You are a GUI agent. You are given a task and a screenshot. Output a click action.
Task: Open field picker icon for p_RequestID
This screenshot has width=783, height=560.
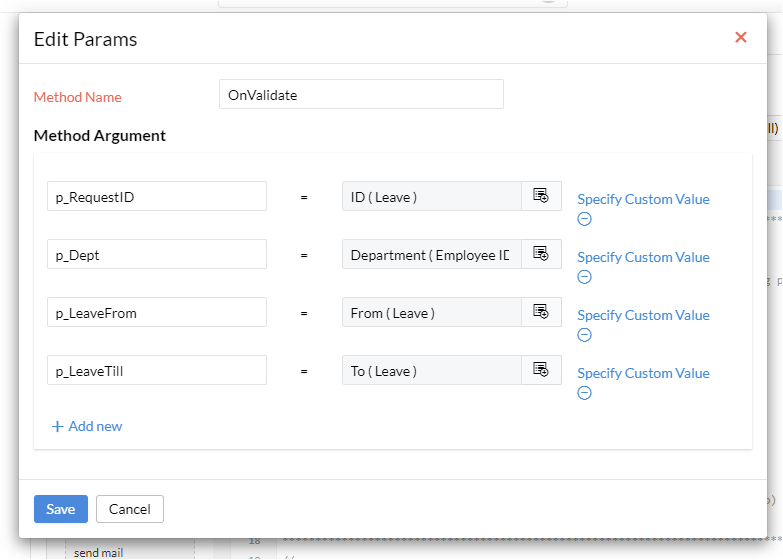[541, 196]
